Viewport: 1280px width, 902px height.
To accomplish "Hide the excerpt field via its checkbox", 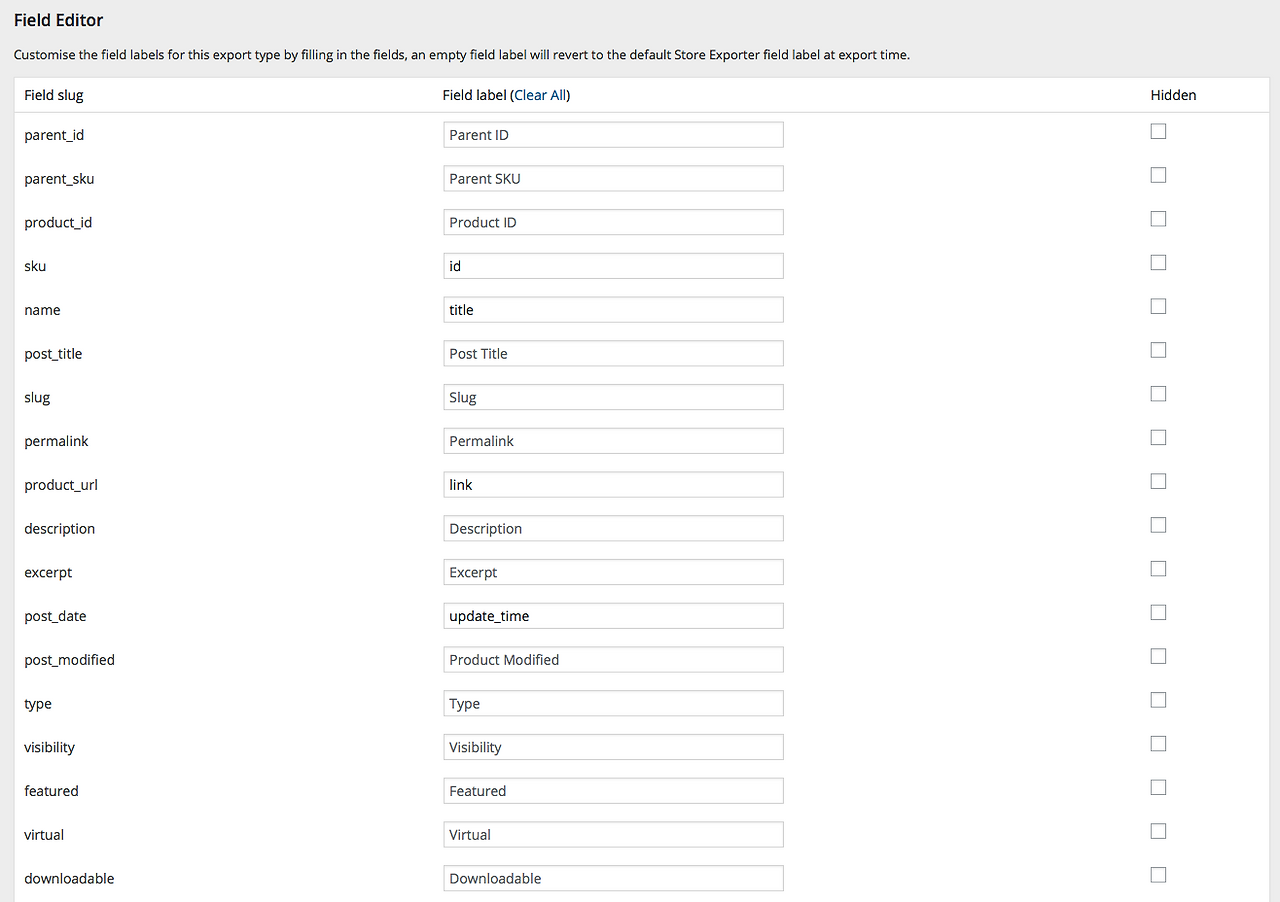I will coord(1158,569).
